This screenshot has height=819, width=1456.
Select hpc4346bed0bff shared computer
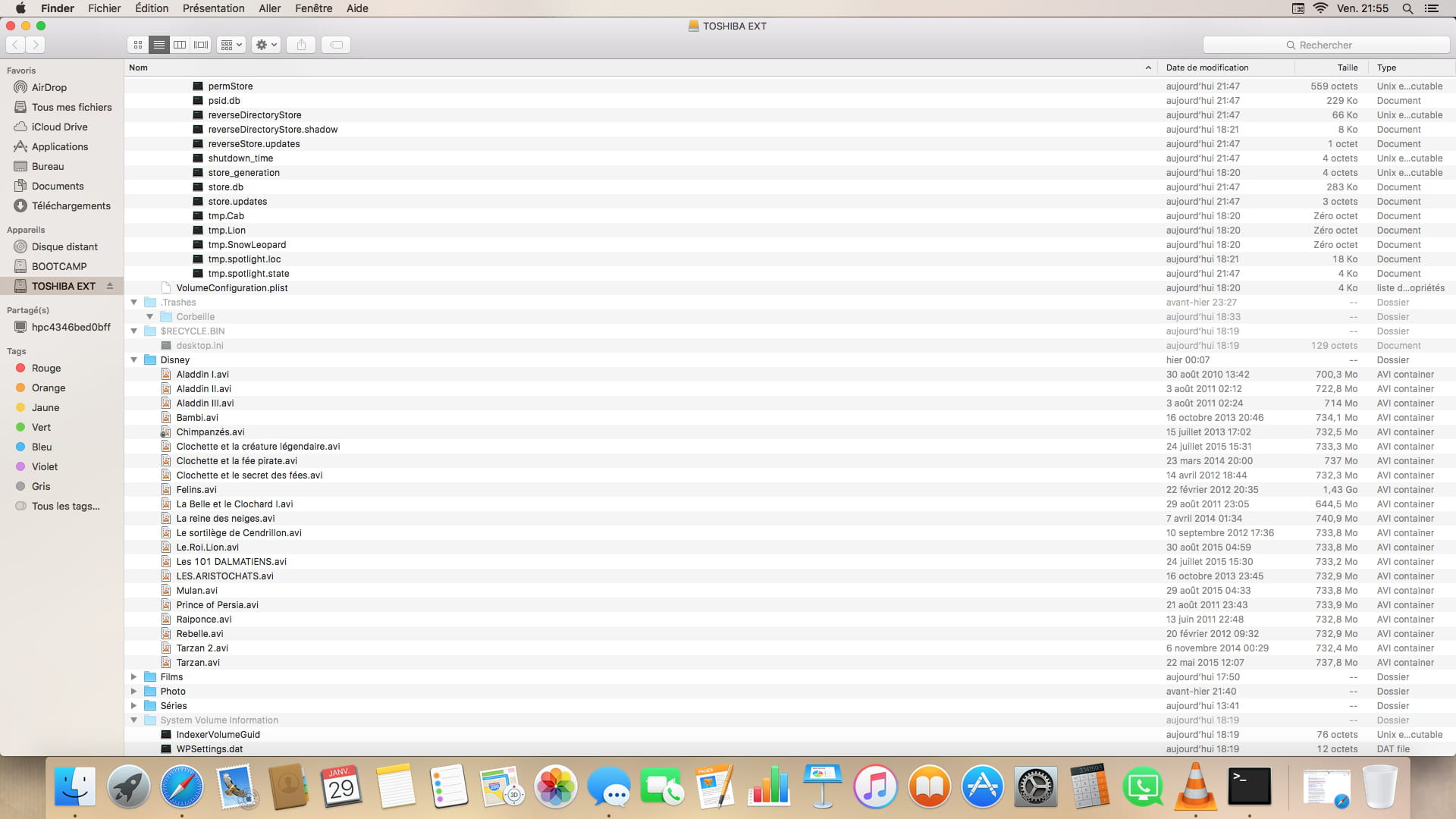tap(71, 327)
